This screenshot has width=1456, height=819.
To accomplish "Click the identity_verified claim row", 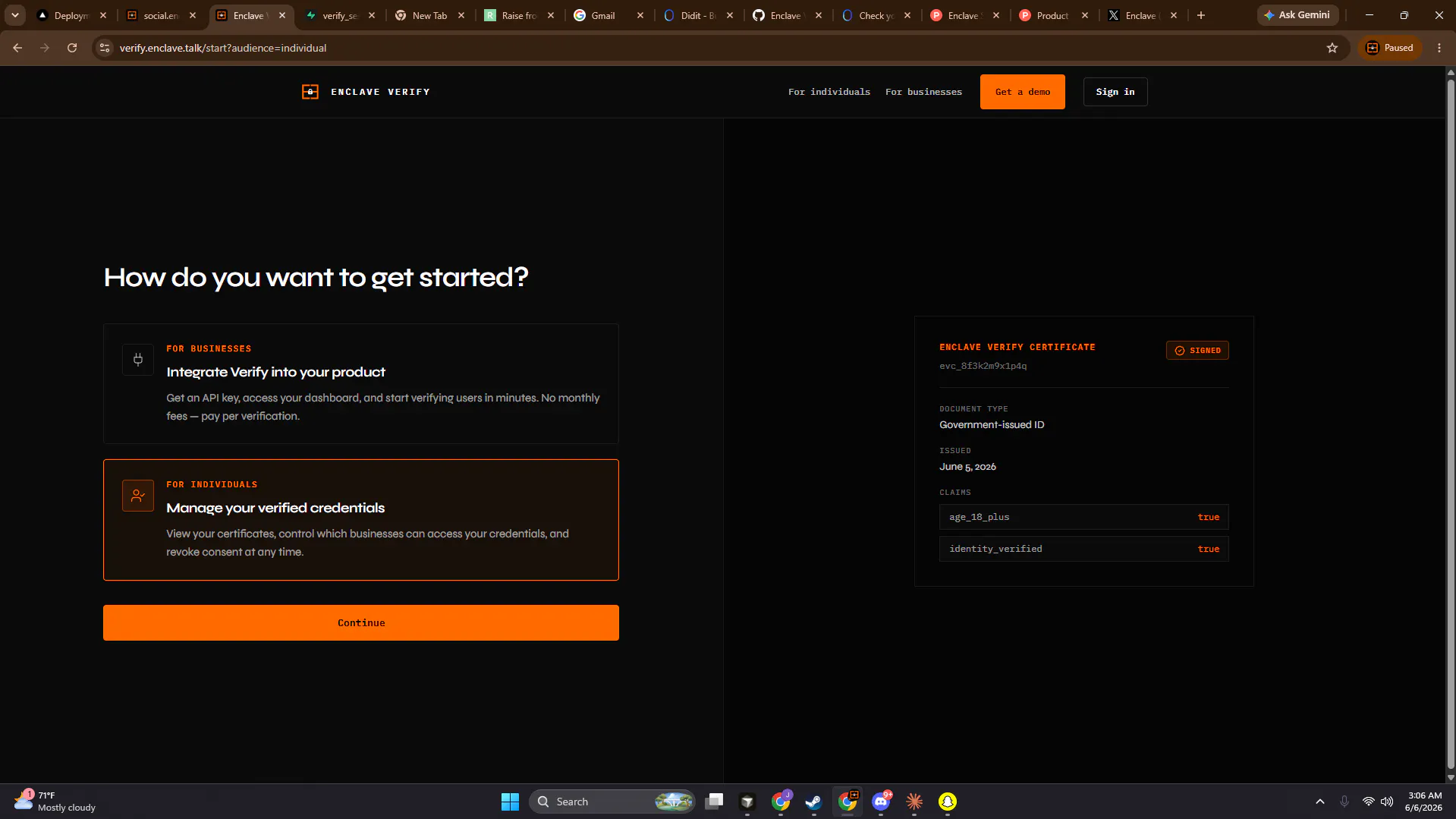I will coord(1083,549).
